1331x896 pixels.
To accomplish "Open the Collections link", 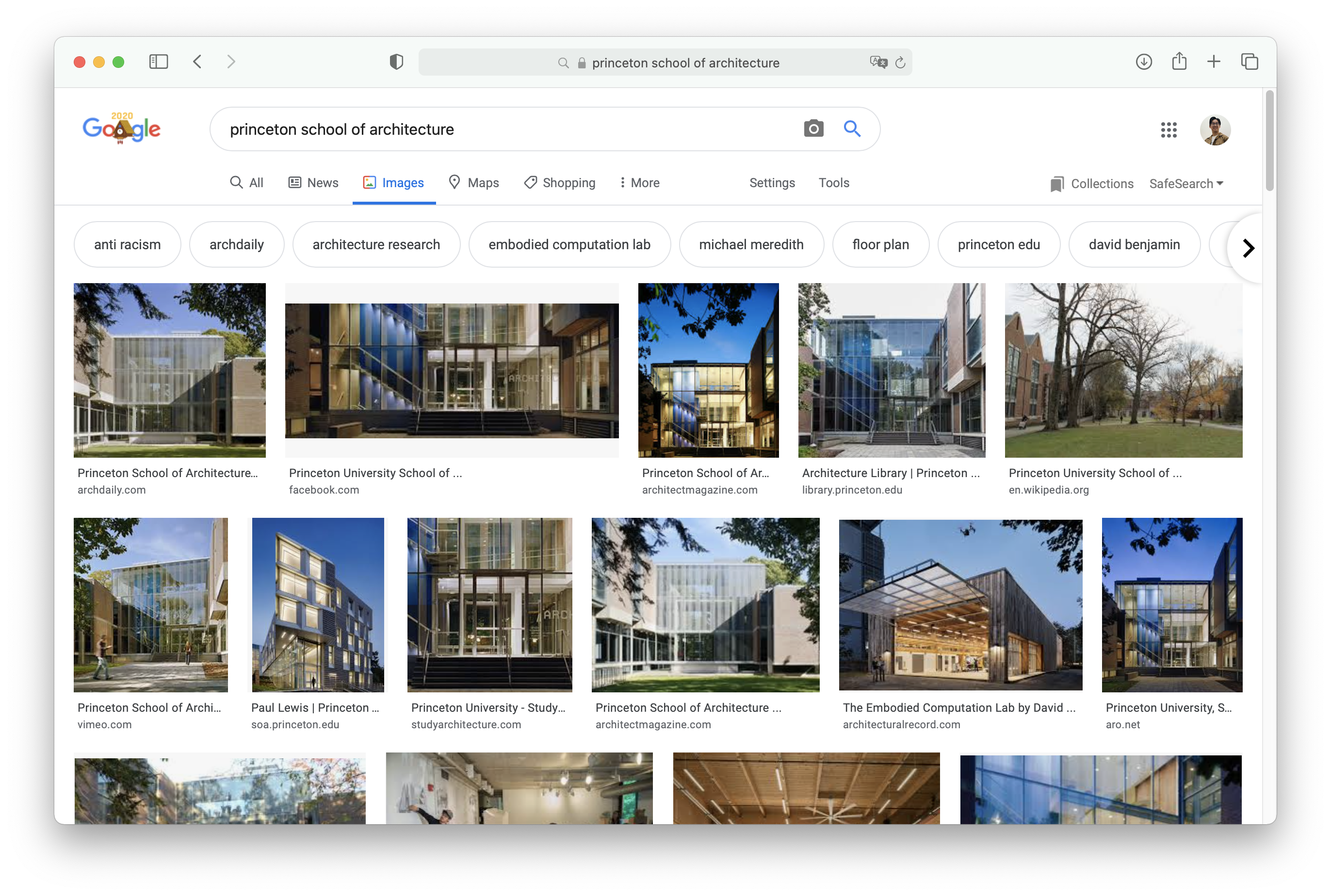I will click(1091, 183).
